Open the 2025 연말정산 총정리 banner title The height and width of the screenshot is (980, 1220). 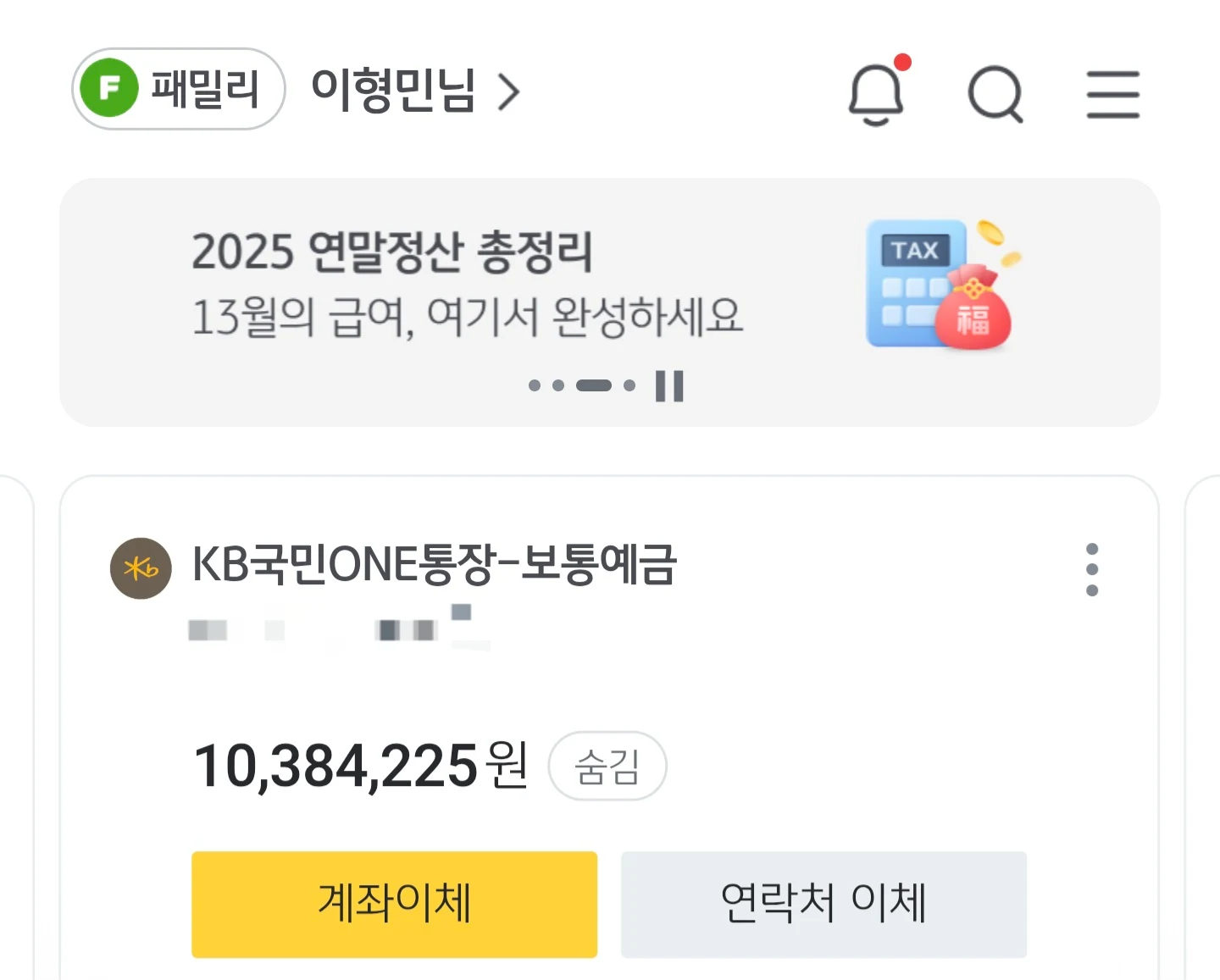tap(391, 252)
